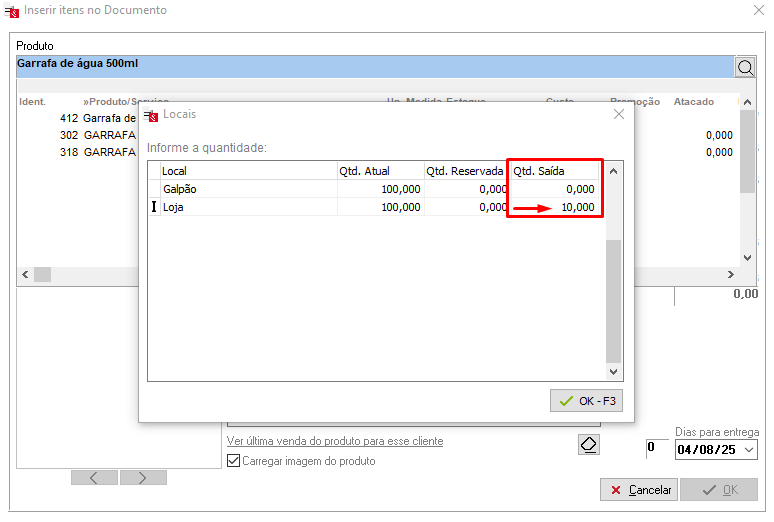
Task: Click the Cancelar button
Action: point(639,490)
